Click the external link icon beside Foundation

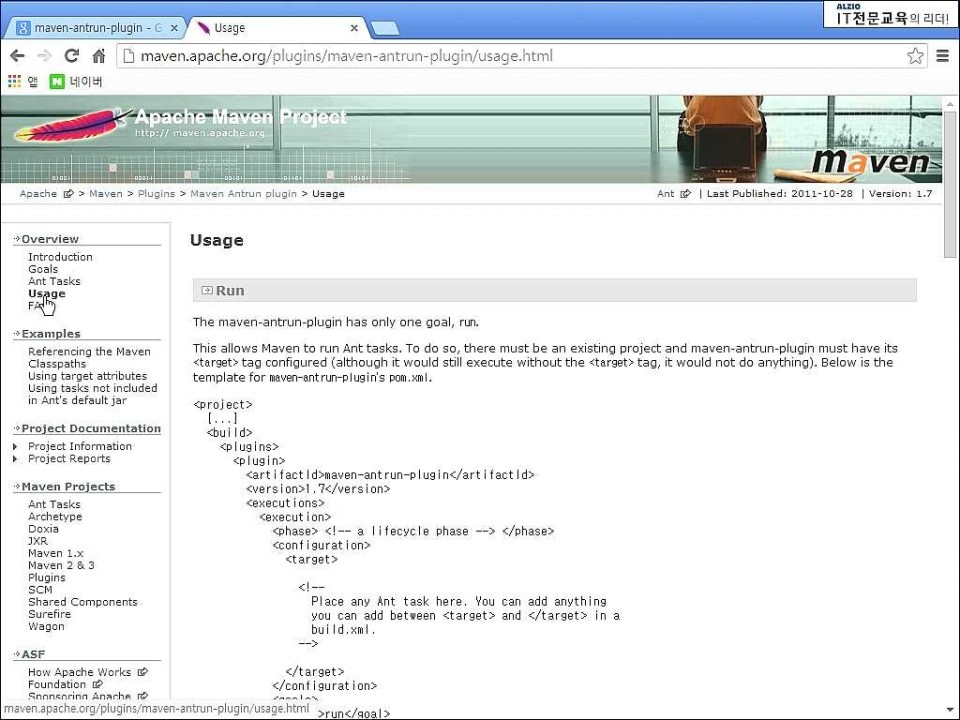(97, 684)
